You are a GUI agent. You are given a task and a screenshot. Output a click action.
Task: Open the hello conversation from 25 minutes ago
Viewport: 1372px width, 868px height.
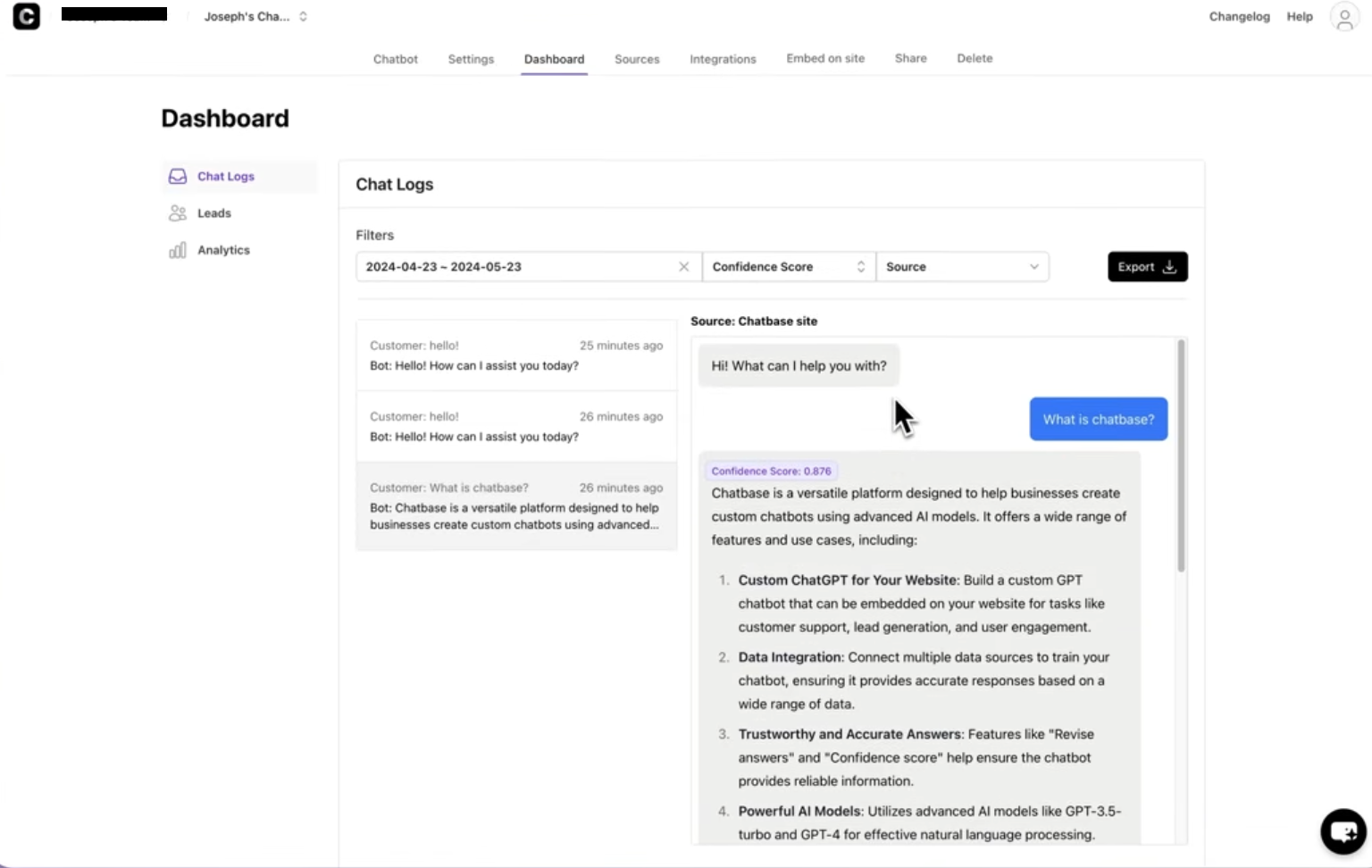[516, 355]
